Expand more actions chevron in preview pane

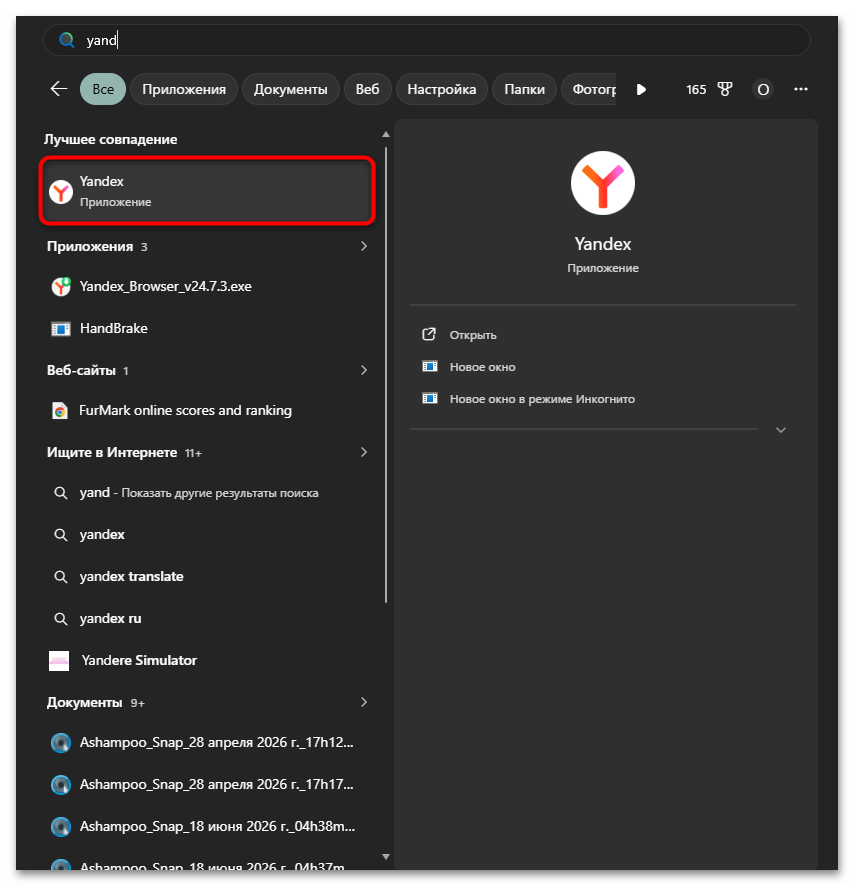coord(781,430)
